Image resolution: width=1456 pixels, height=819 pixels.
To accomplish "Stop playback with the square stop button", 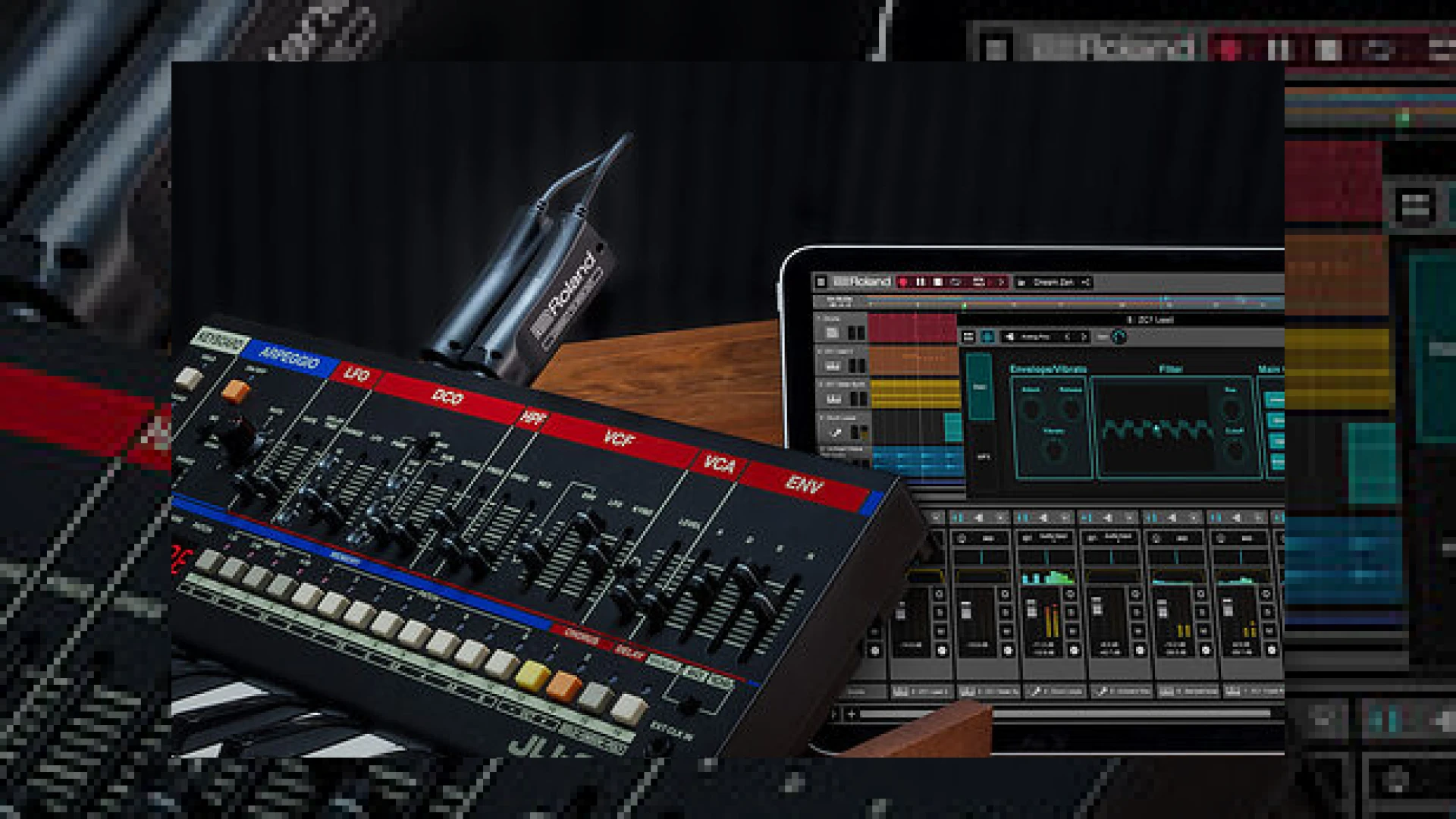I will [938, 282].
